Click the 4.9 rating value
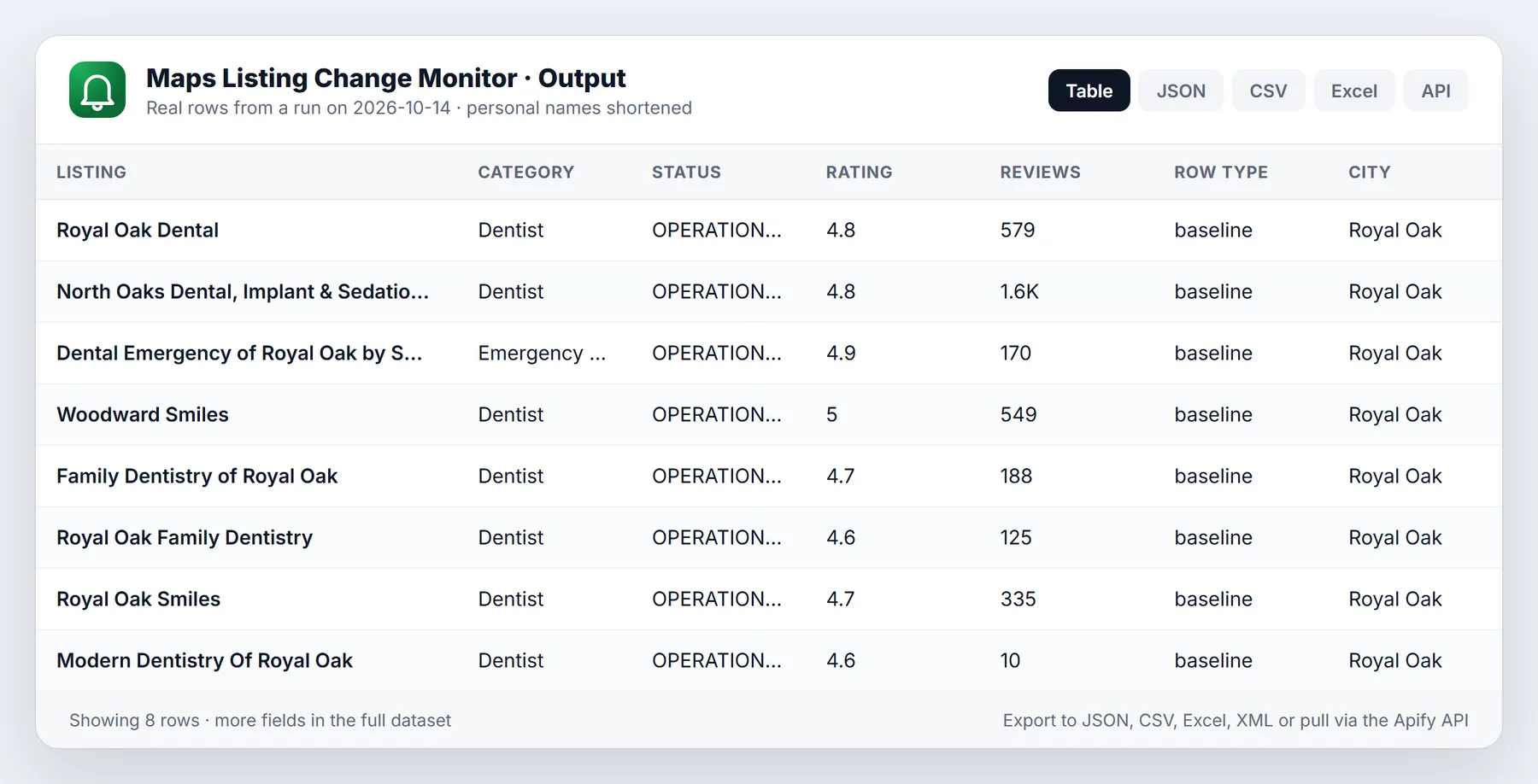1538x784 pixels. pos(841,354)
